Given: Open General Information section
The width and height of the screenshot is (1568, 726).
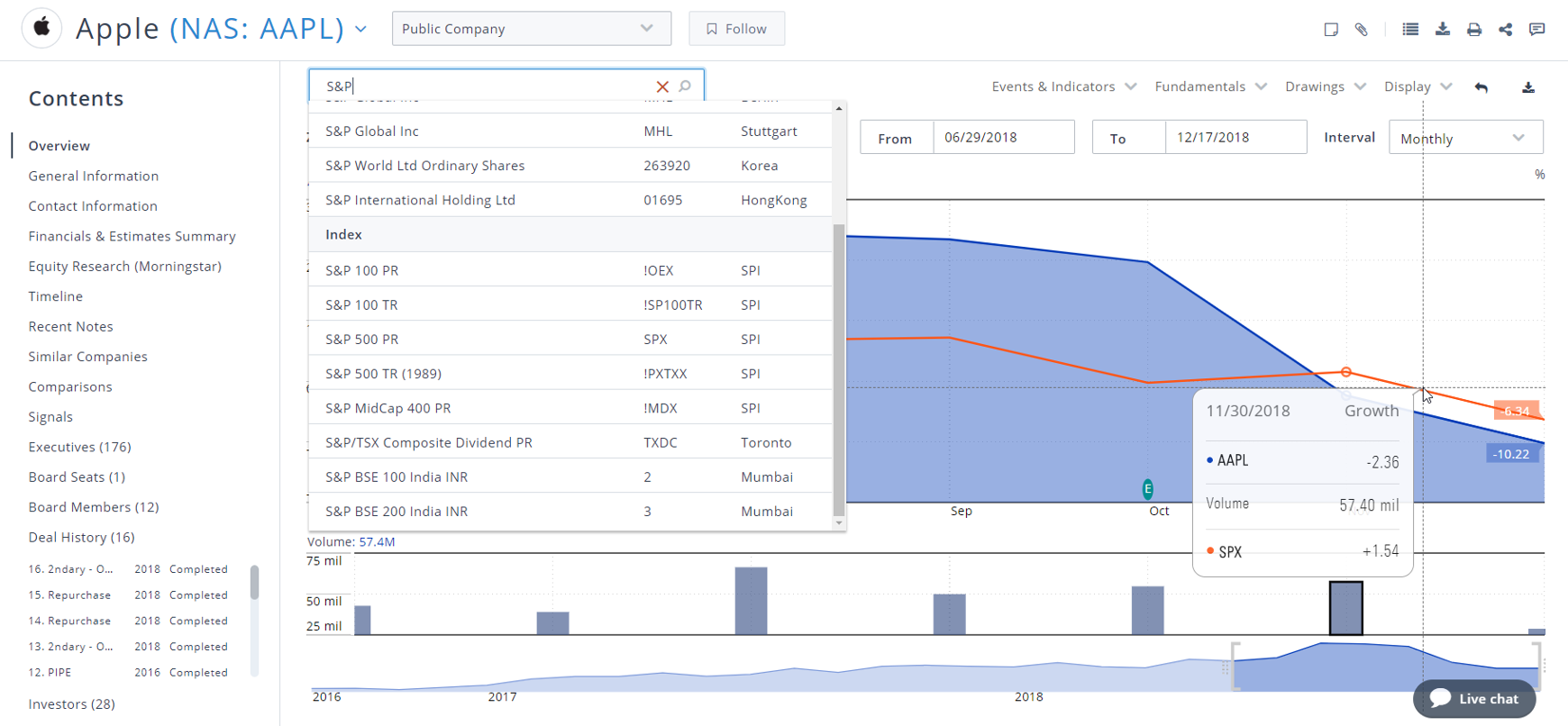Looking at the screenshot, I should point(94,176).
